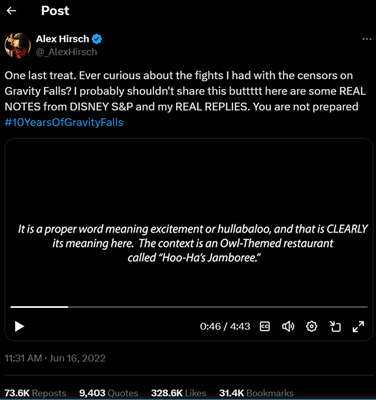
Task: Open video settings gear
Action: (x=311, y=326)
